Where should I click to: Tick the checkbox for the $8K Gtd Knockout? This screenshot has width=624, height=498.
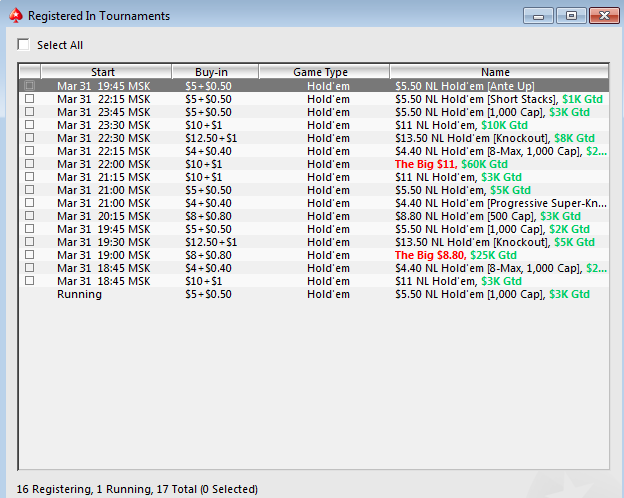29,138
